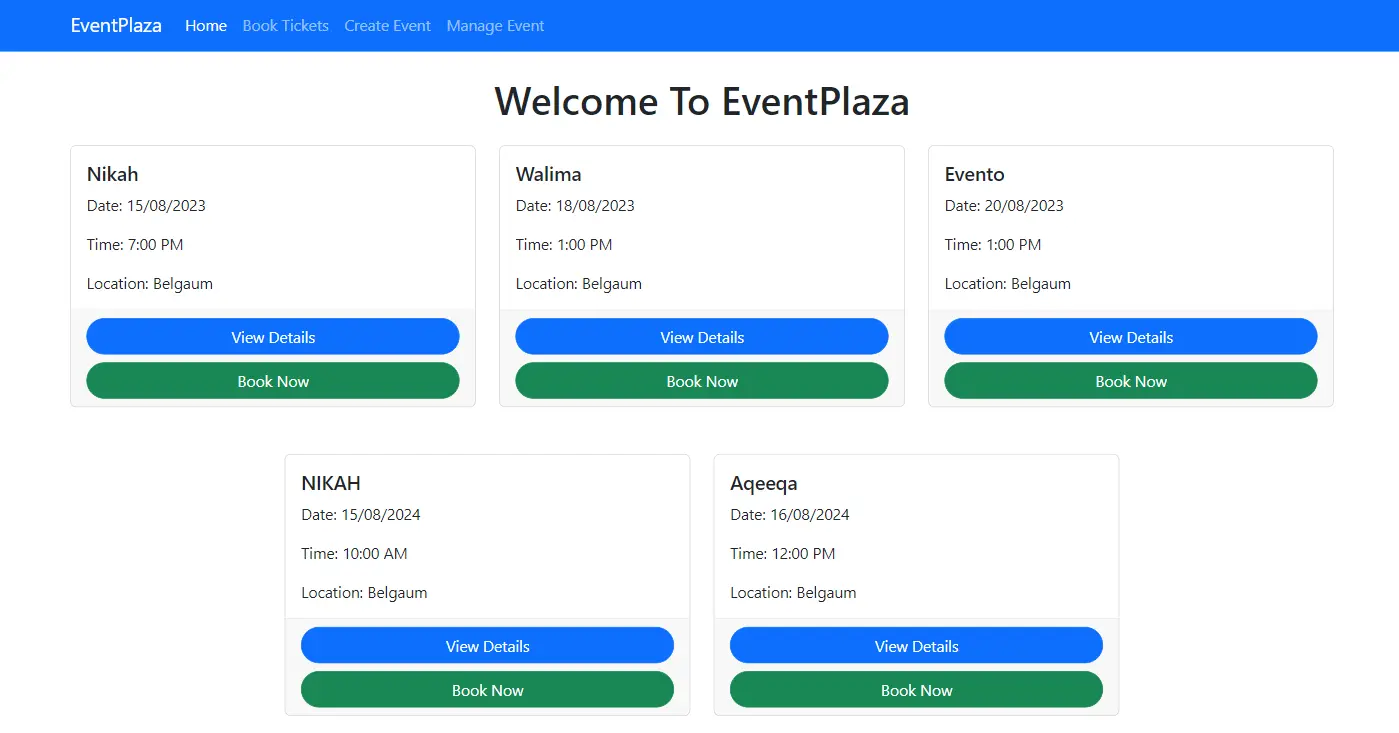Viewport: 1399px width, 733px height.
Task: Book Now for the Nikah 7:00 PM event
Action: click(273, 381)
